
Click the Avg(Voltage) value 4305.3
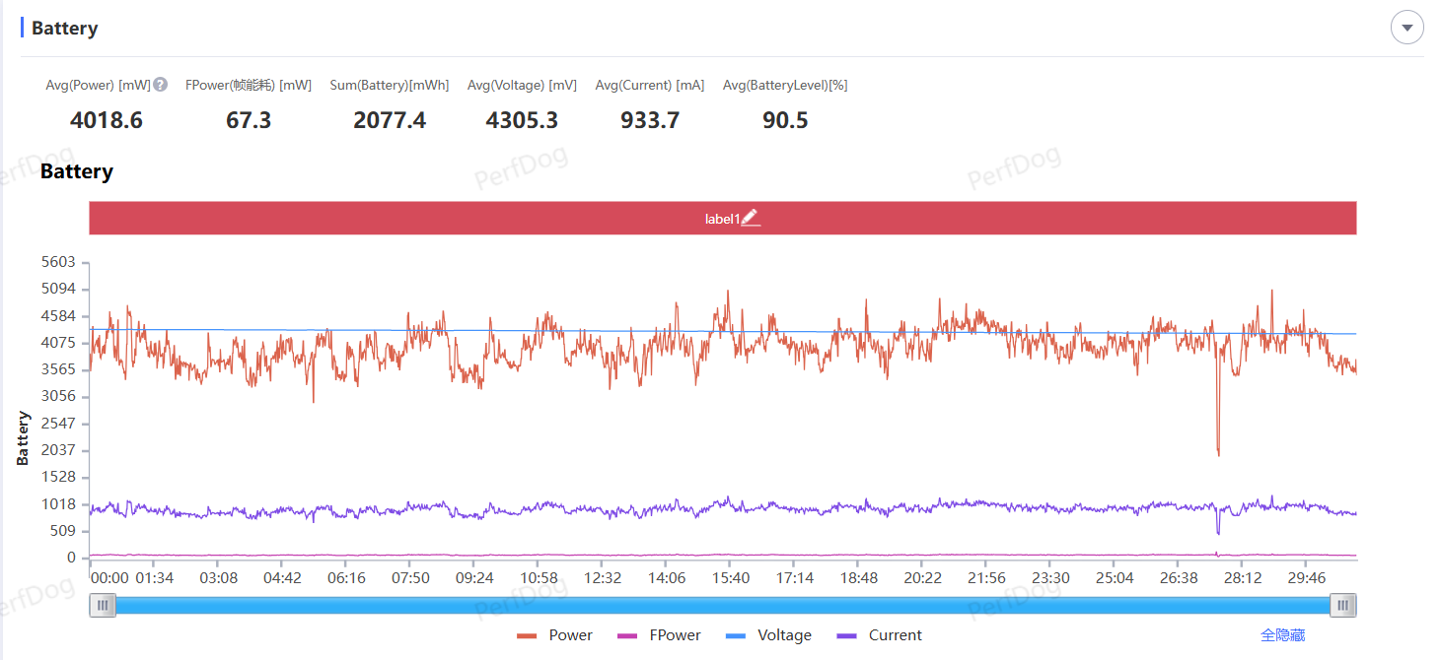click(521, 121)
